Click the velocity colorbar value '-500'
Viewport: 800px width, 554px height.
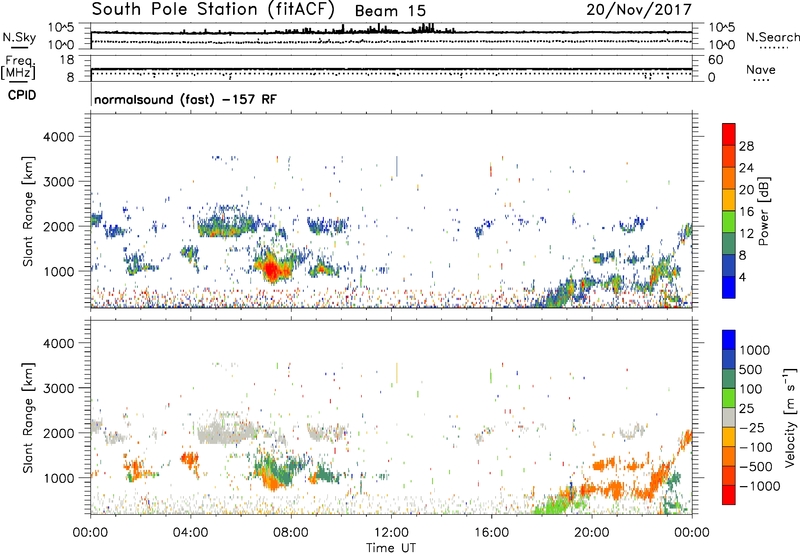point(756,467)
